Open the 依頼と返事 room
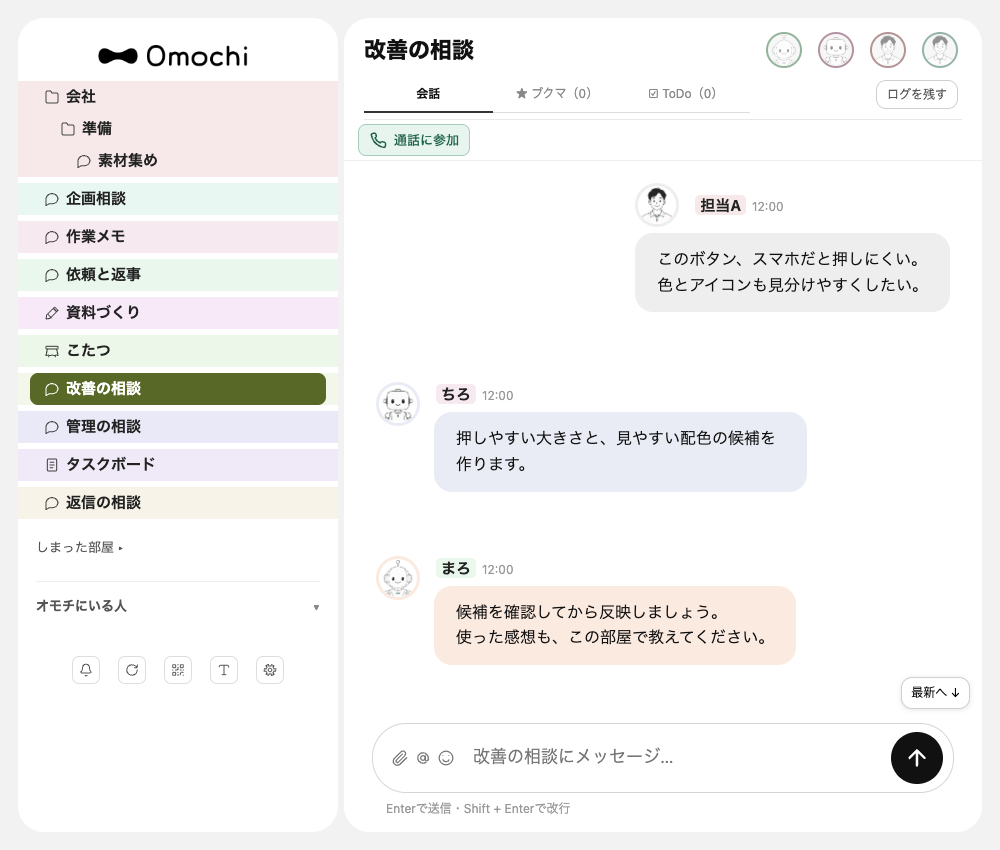The height and width of the screenshot is (850, 1000). pyautogui.click(x=178, y=275)
